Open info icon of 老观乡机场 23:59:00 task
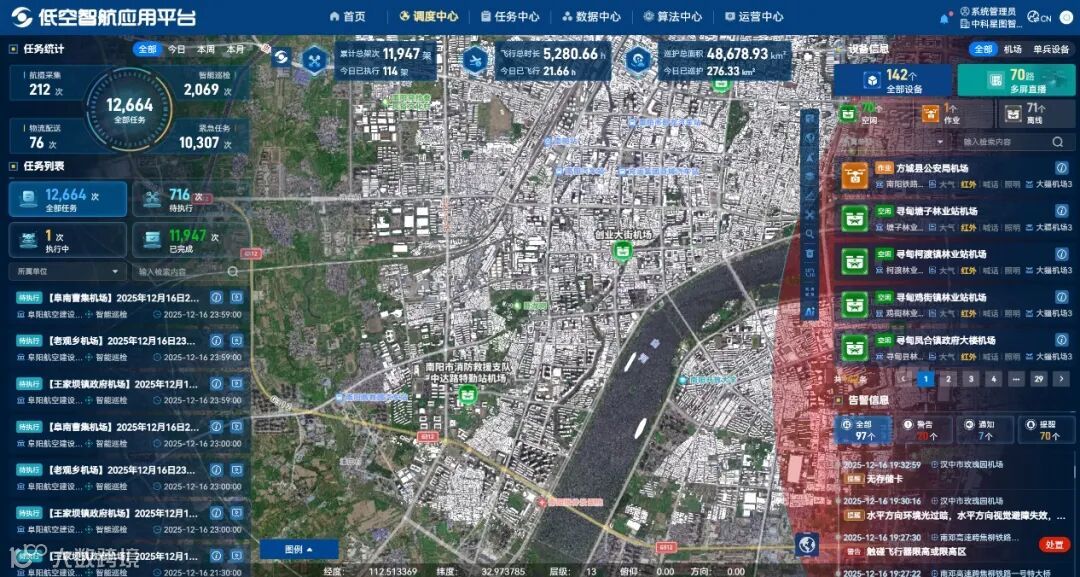Screen dimensions: 1080x577 (x=216, y=340)
